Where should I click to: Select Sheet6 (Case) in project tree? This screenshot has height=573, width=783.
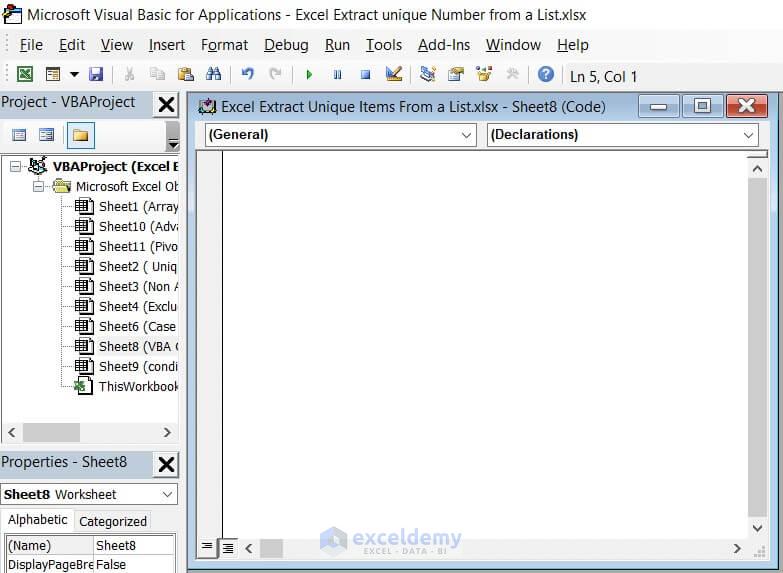tap(126, 326)
